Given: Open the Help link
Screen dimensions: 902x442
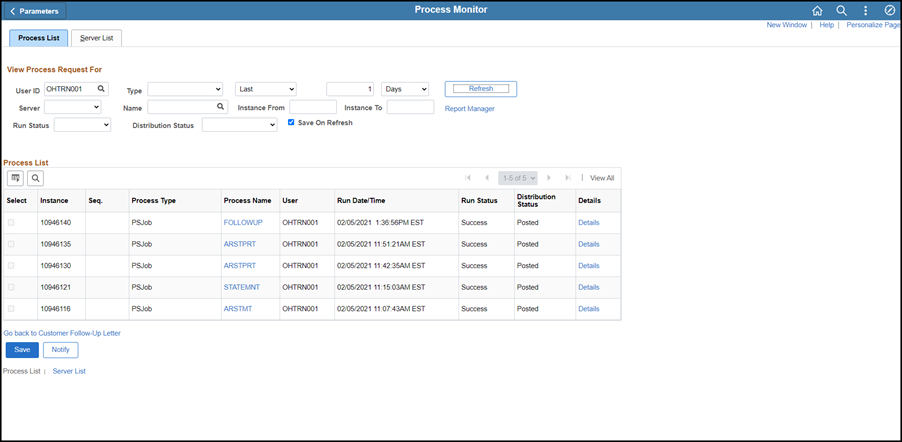Looking at the screenshot, I should click(827, 25).
